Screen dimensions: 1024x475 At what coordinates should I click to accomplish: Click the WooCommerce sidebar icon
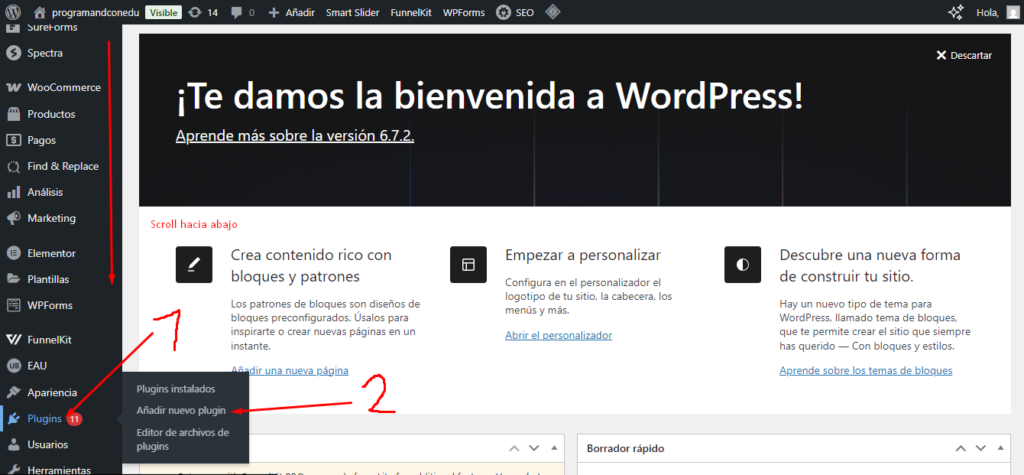(13, 88)
